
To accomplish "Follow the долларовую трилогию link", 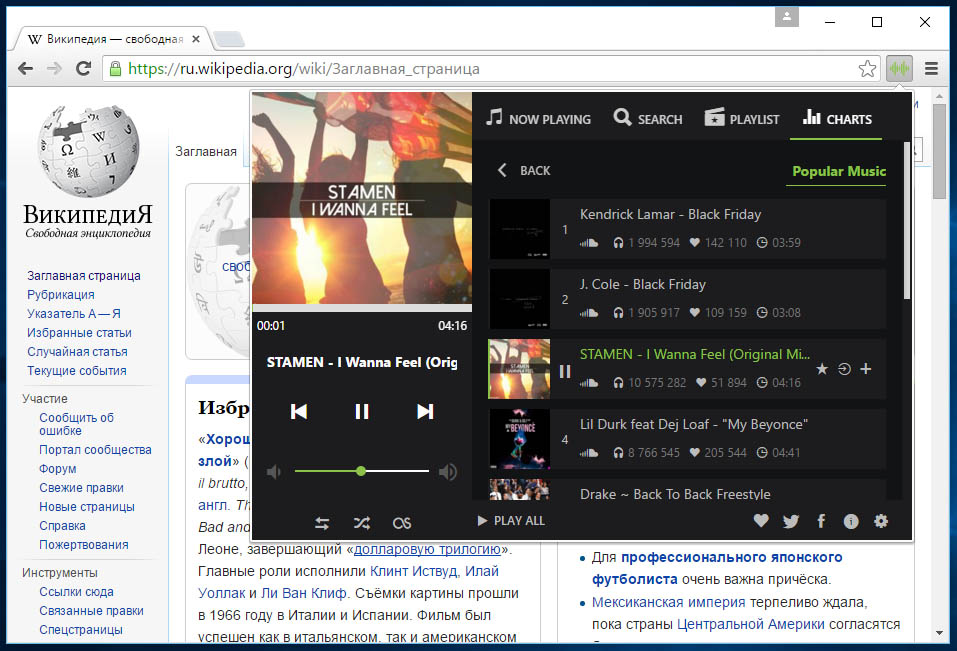I will tap(427, 549).
